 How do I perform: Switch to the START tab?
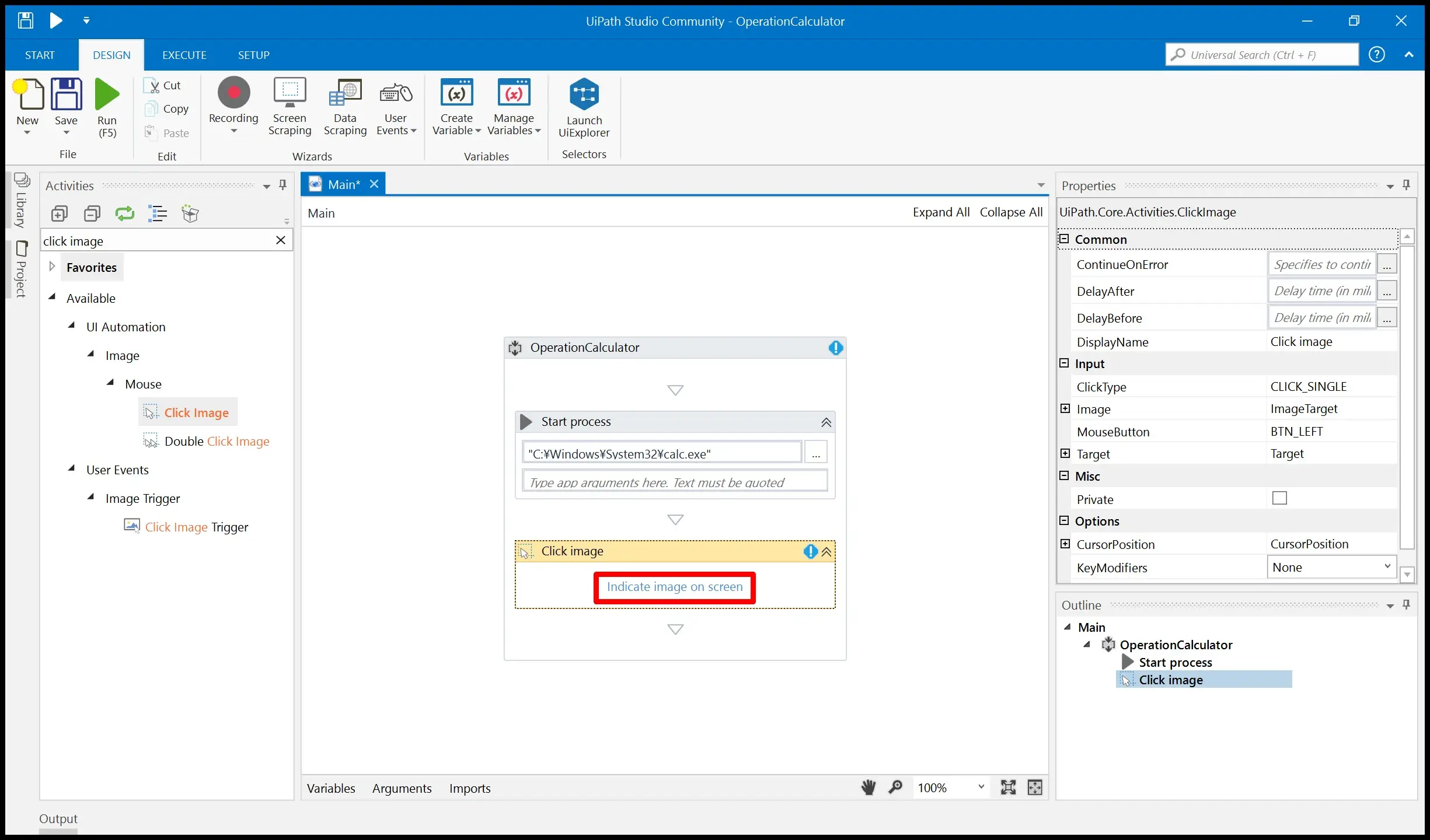[x=40, y=55]
